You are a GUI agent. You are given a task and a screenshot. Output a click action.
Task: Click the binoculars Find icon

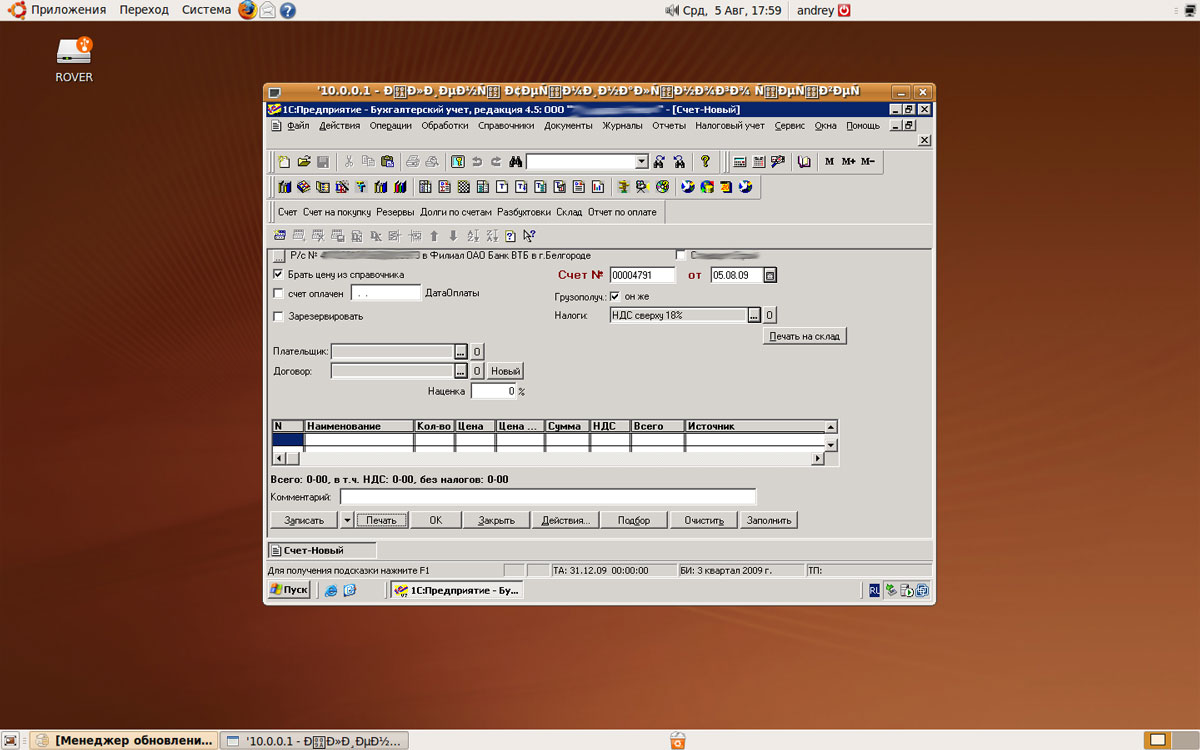point(516,162)
